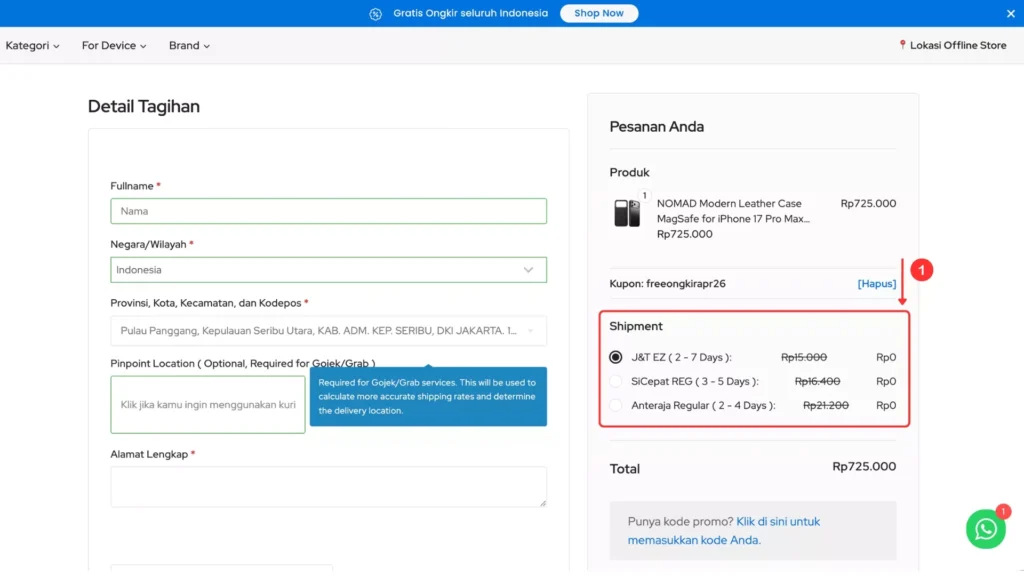
Task: Click the NOMAD leather case thumbnail
Action: pos(627,213)
